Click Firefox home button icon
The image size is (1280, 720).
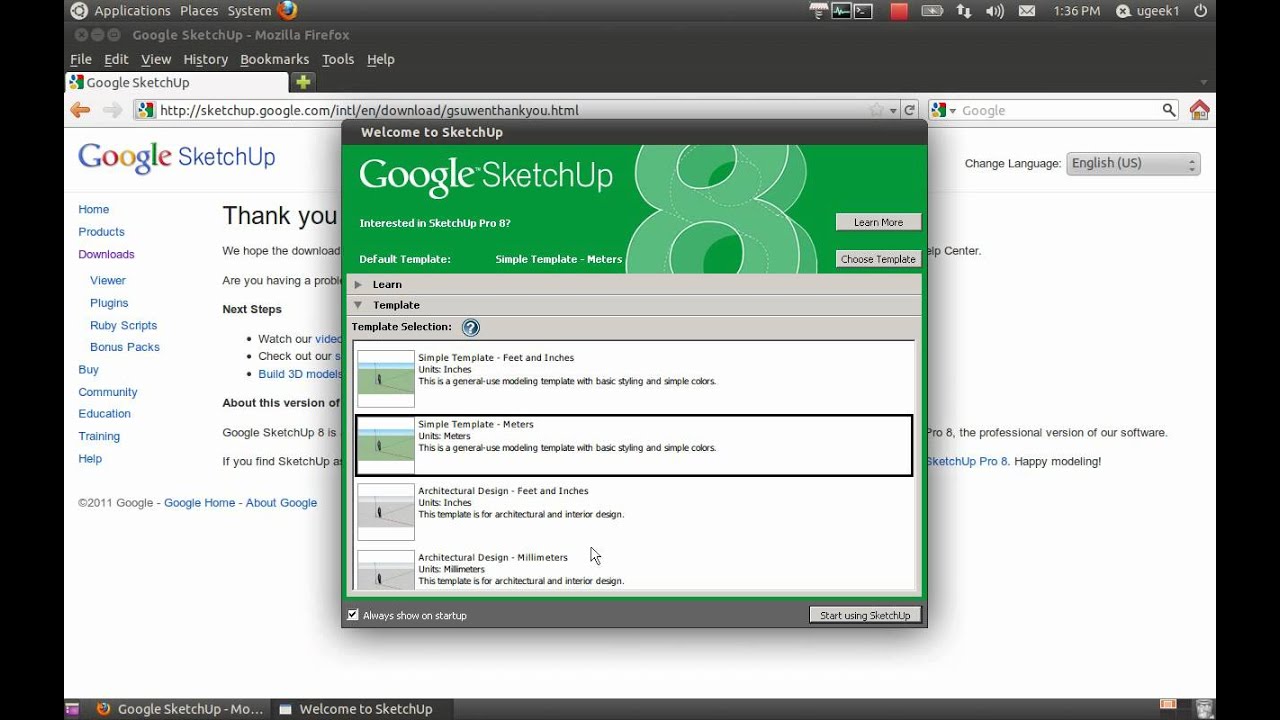tap(1200, 110)
